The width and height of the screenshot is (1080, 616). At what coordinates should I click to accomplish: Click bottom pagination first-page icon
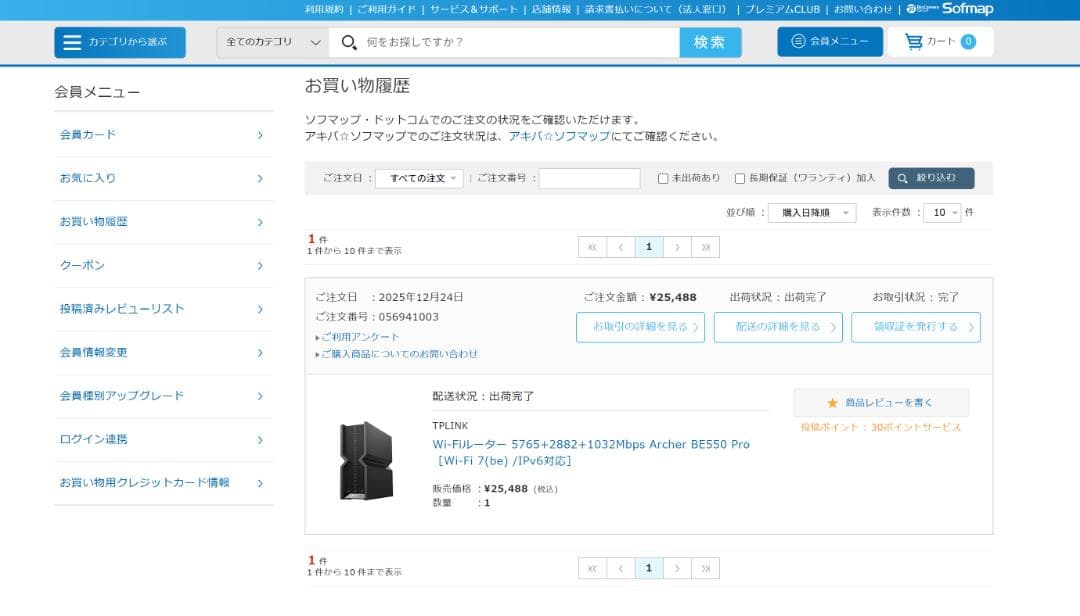pyautogui.click(x=592, y=568)
